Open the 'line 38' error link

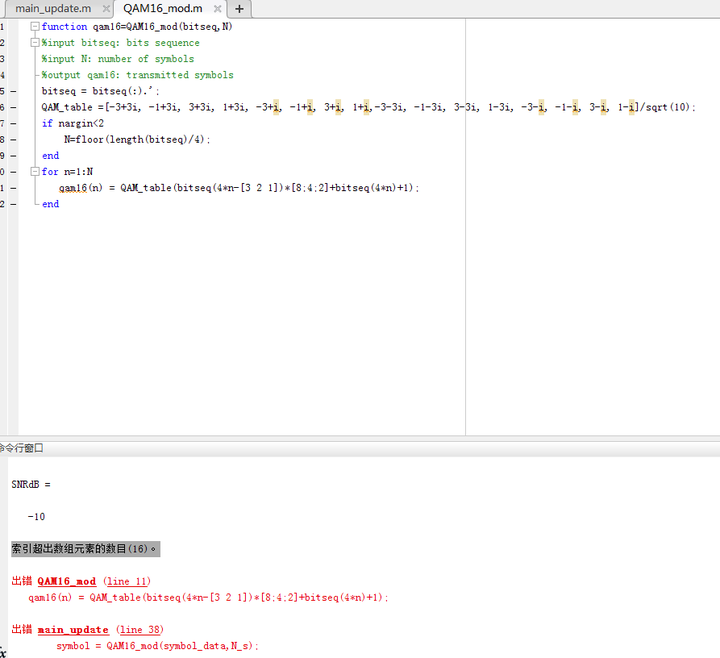coord(140,630)
